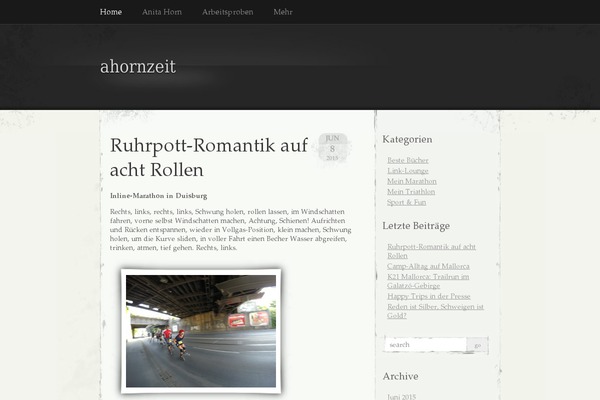Focus the search input field
The height and width of the screenshot is (400, 600).
coord(426,344)
